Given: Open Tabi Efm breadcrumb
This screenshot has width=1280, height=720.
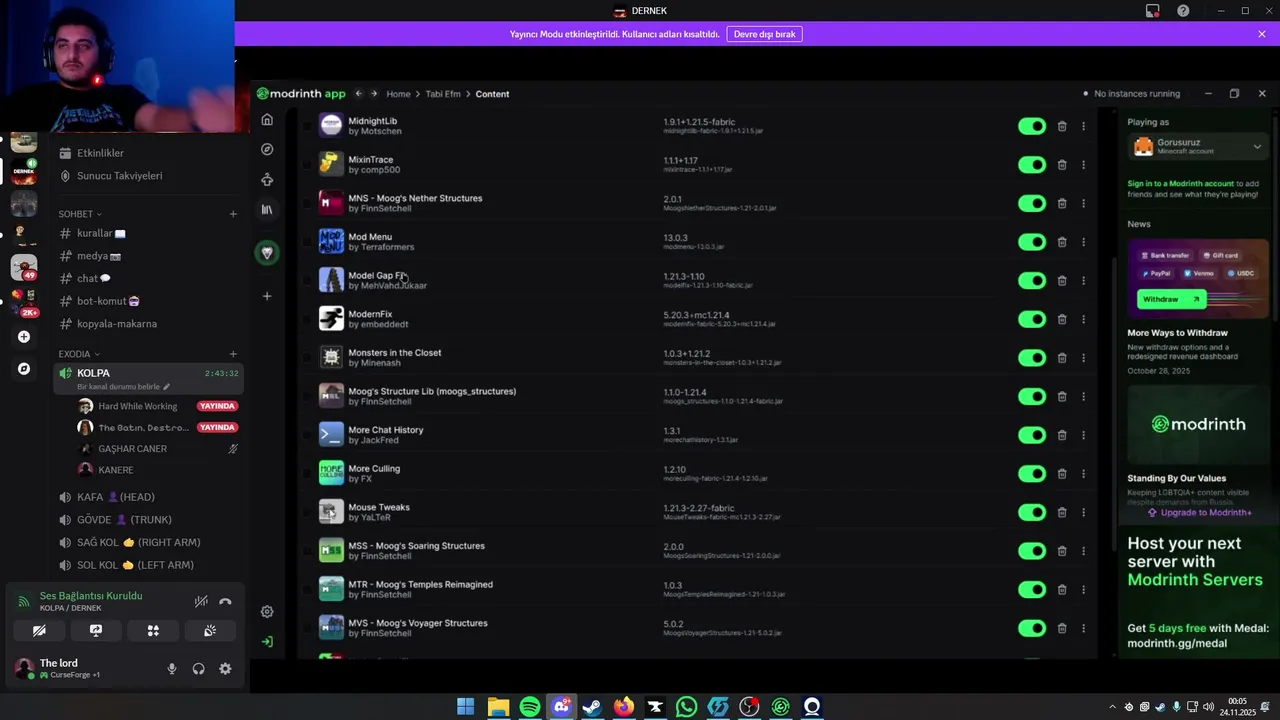Looking at the screenshot, I should point(443,94).
